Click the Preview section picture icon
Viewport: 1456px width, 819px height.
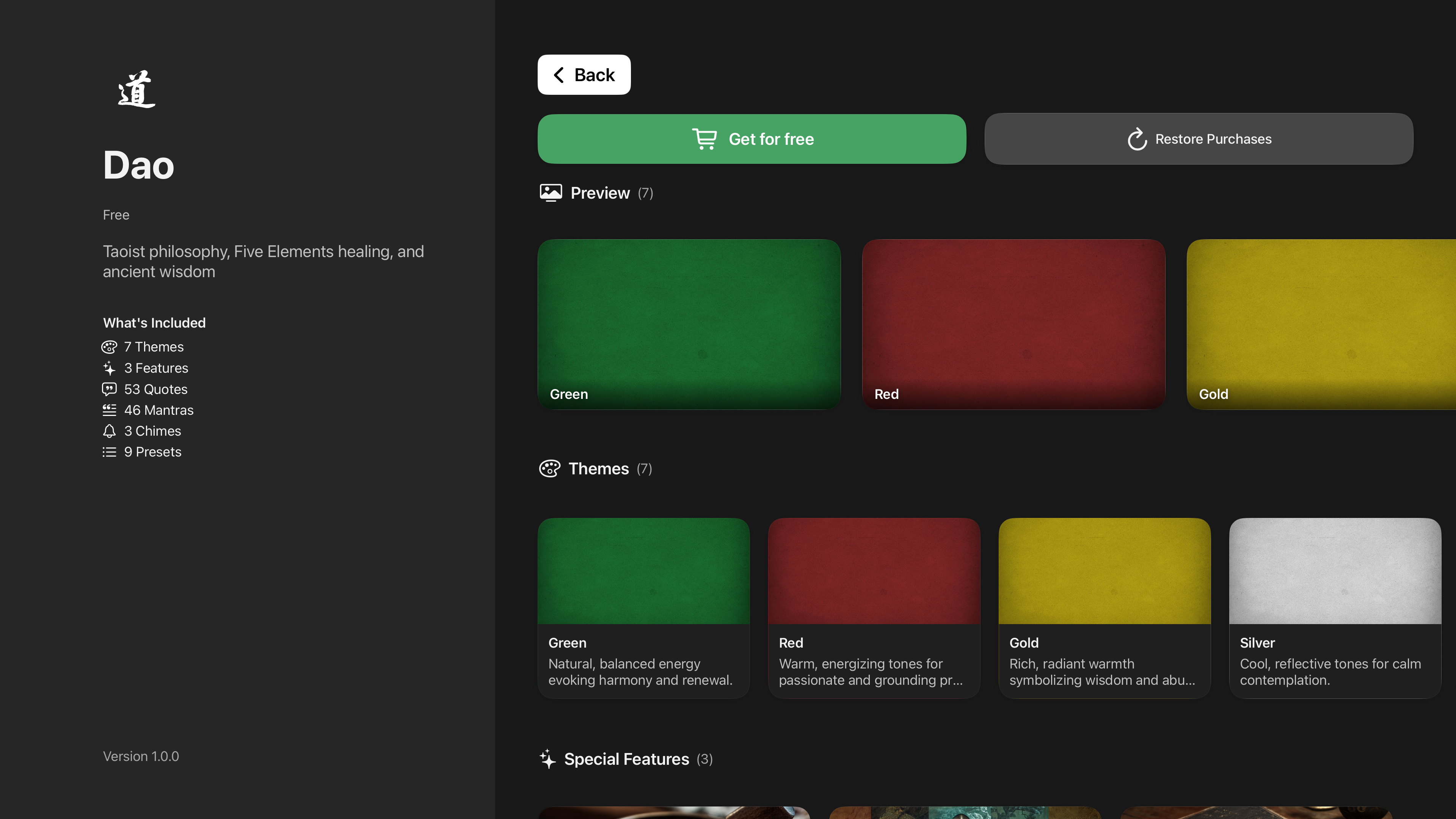click(551, 193)
